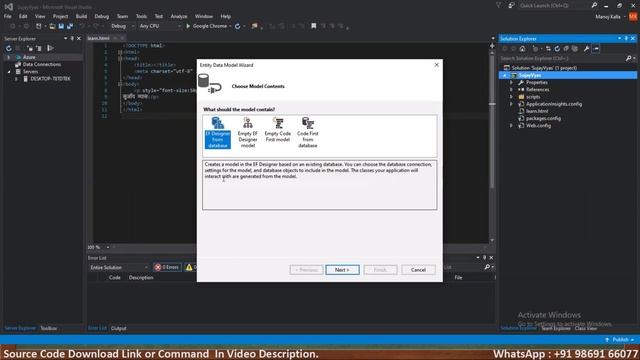Screen dimensions: 640x360
Task: Click Publish in the status bar
Action: tap(620, 340)
